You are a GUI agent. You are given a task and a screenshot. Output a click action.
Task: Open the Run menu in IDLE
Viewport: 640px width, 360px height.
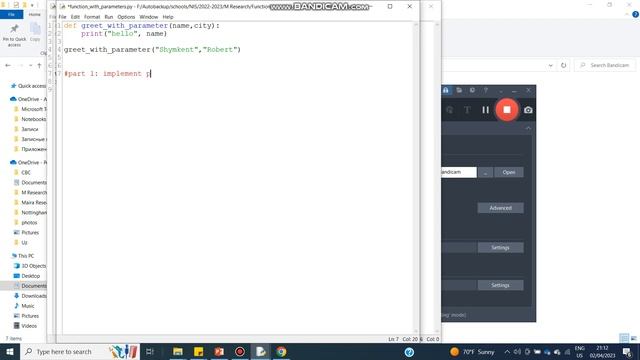click(109, 17)
